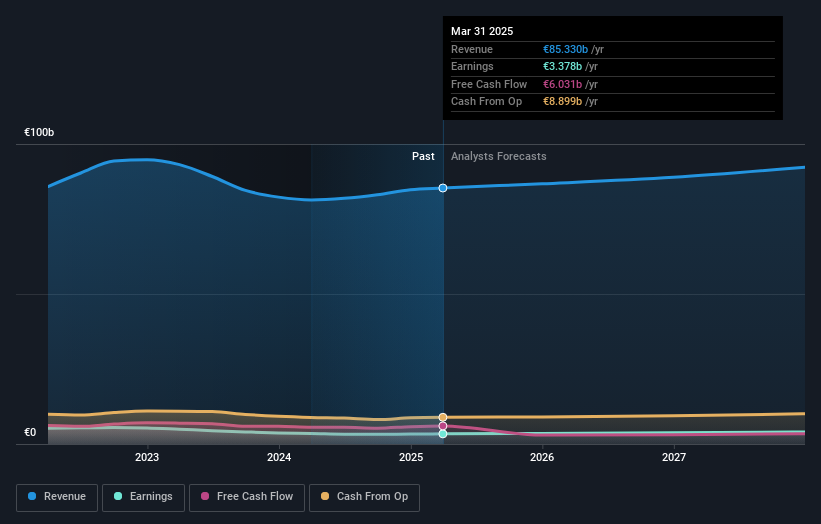The image size is (821, 524).
Task: Select the Free Cash Flow marker at Mar 2025
Action: point(443,426)
